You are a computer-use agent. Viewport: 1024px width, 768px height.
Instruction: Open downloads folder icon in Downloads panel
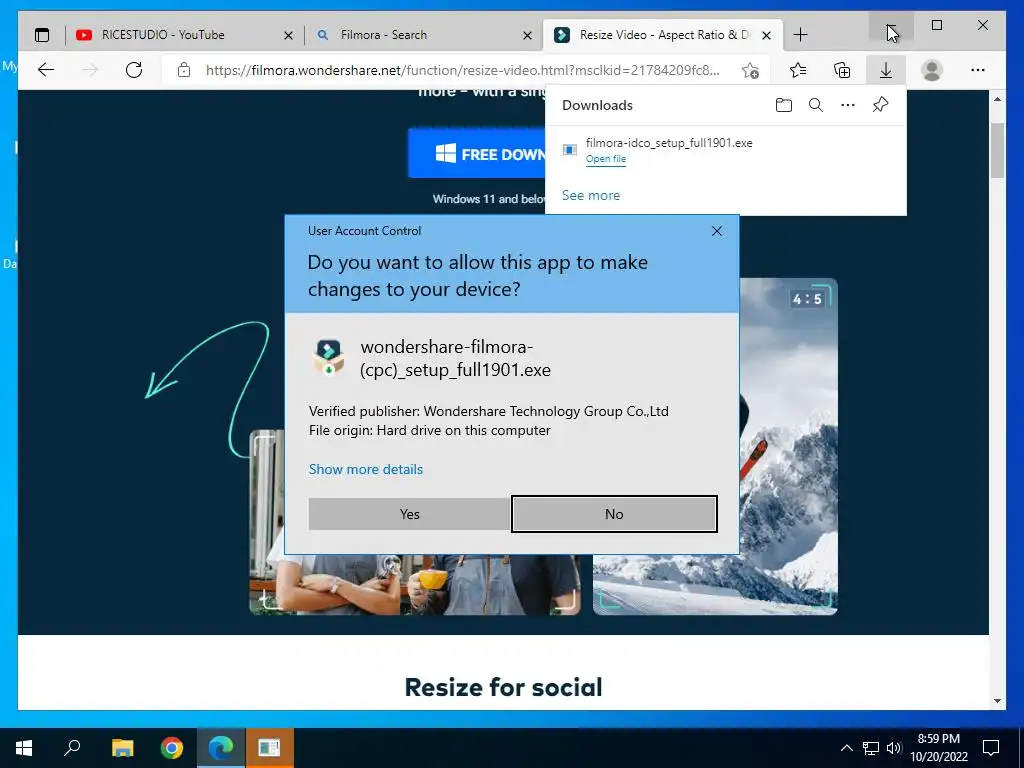[x=784, y=105]
